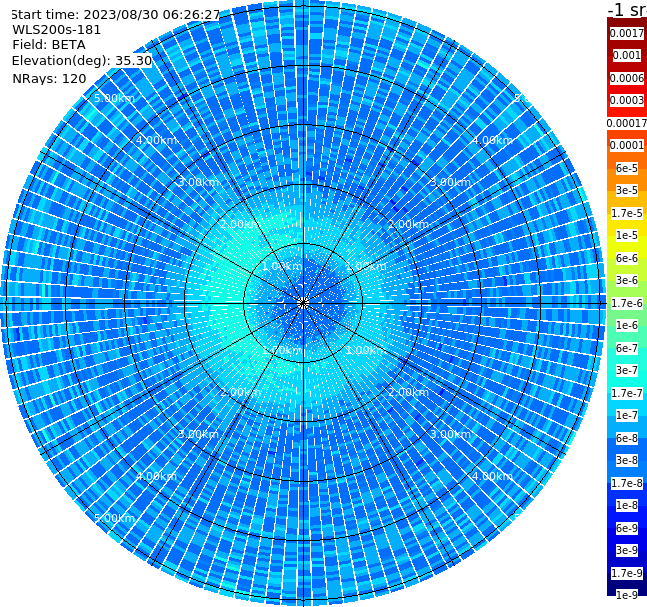Click the 4.00km range label in southeast quadrant
The width and height of the screenshot is (647, 607).
pyautogui.click(x=492, y=476)
